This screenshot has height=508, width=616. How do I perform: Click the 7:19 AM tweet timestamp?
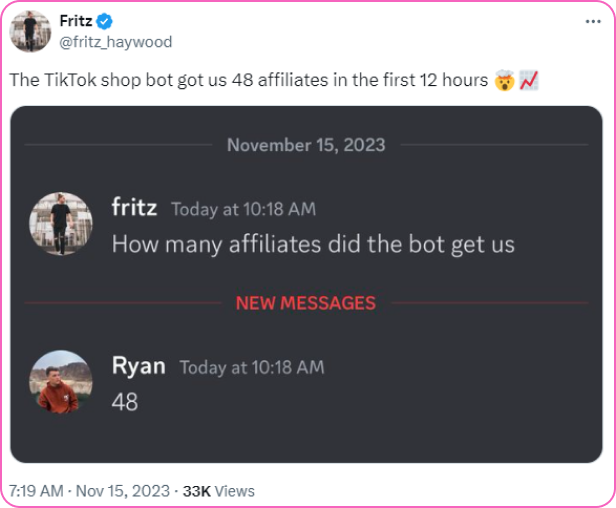(x=36, y=491)
